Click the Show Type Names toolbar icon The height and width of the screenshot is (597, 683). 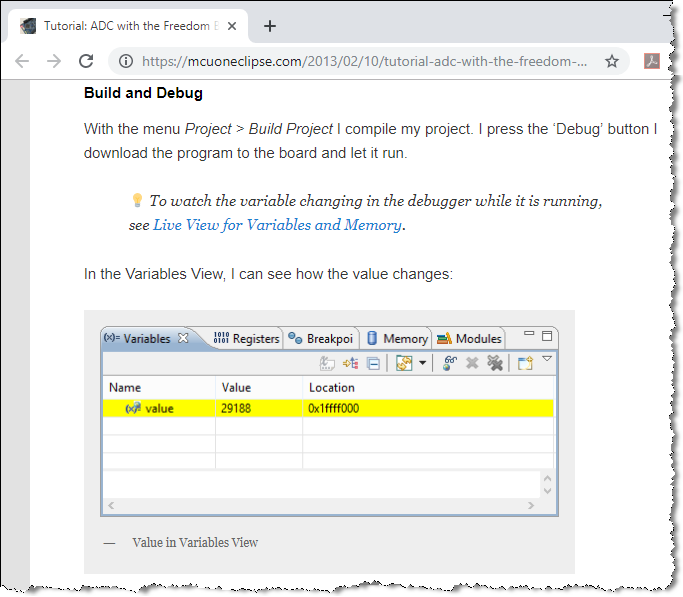(x=327, y=363)
